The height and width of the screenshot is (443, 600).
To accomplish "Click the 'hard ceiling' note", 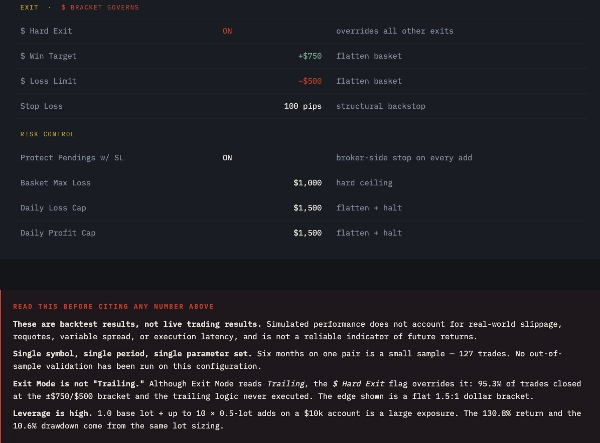I will (364, 183).
